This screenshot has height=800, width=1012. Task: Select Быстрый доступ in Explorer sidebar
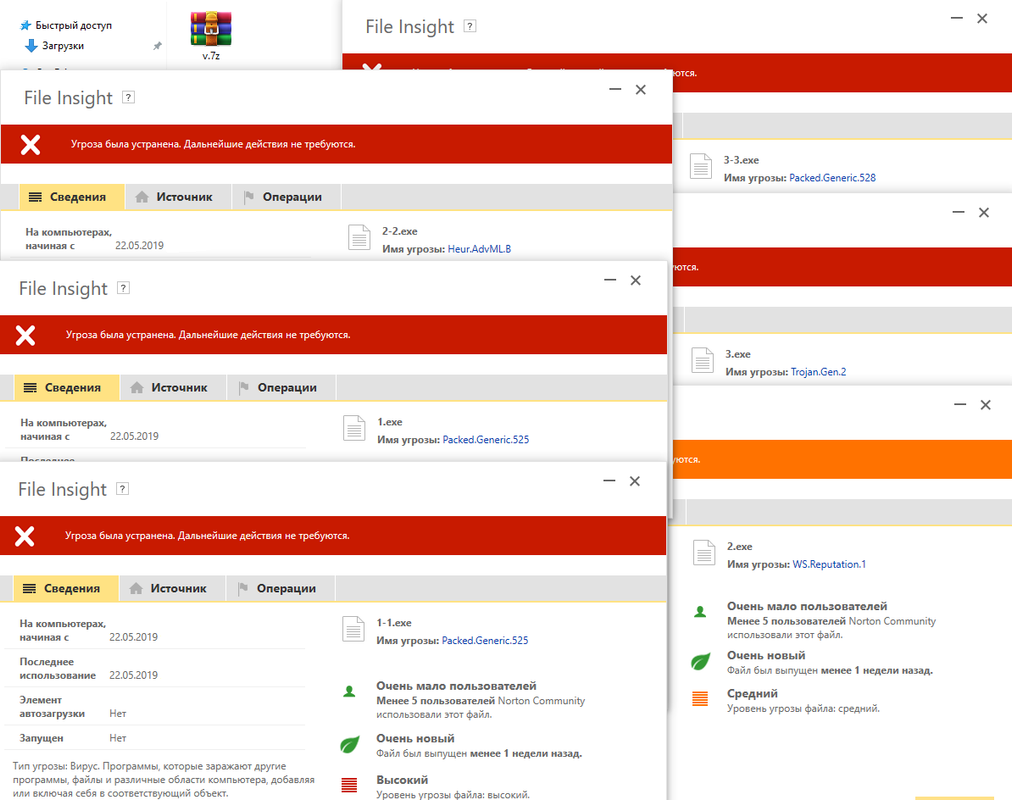73,25
